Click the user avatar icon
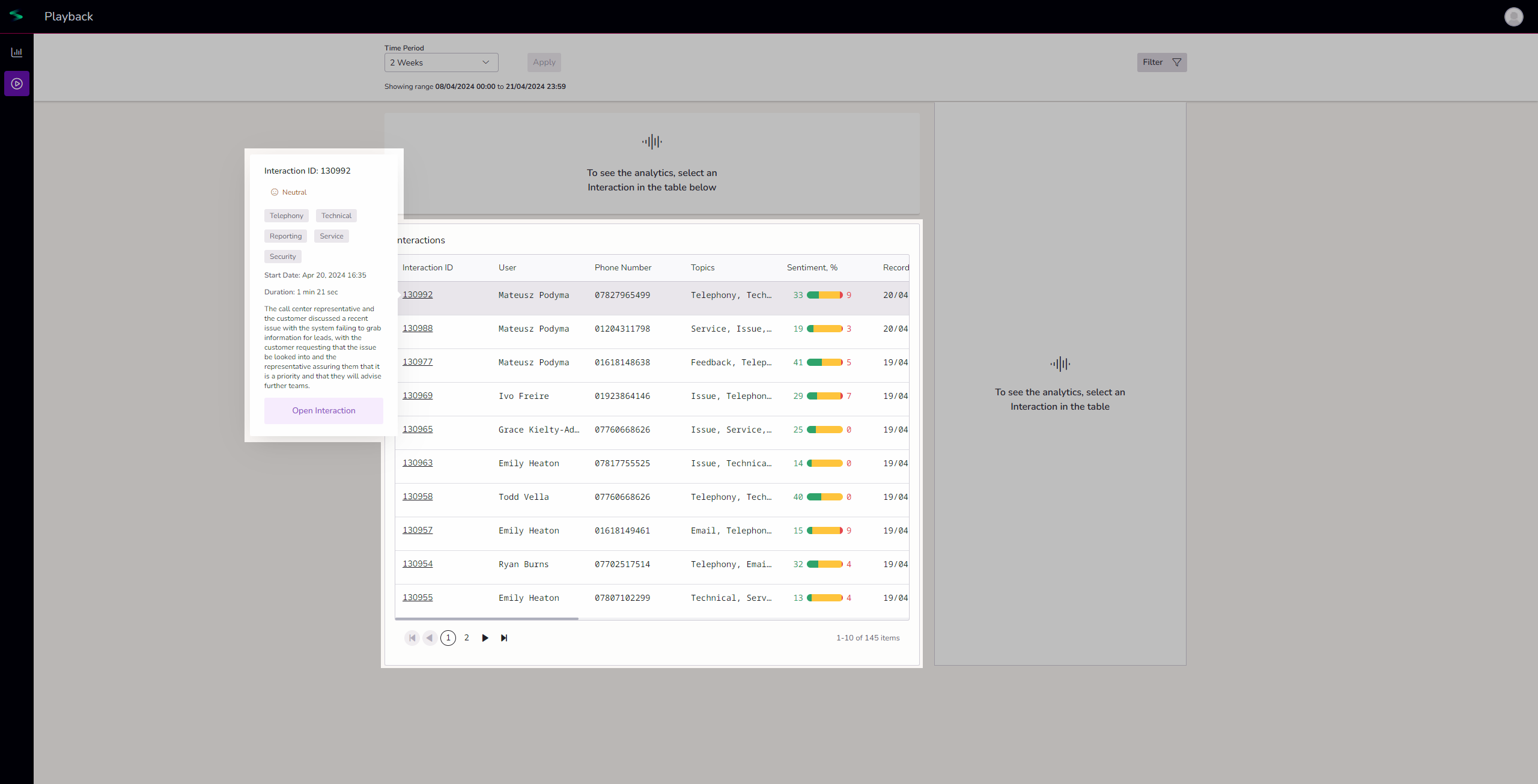The image size is (1538, 784). click(1513, 17)
